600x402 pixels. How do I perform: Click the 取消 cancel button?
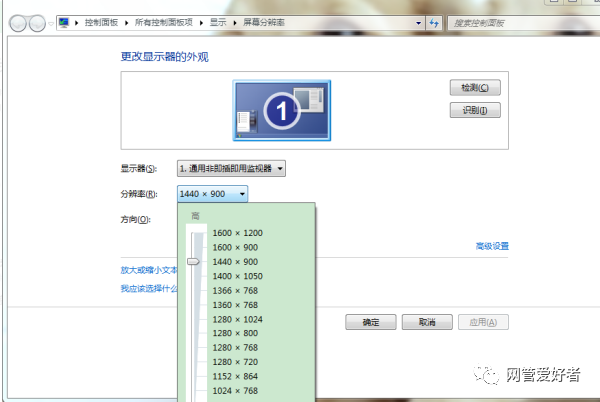pyautogui.click(x=427, y=322)
